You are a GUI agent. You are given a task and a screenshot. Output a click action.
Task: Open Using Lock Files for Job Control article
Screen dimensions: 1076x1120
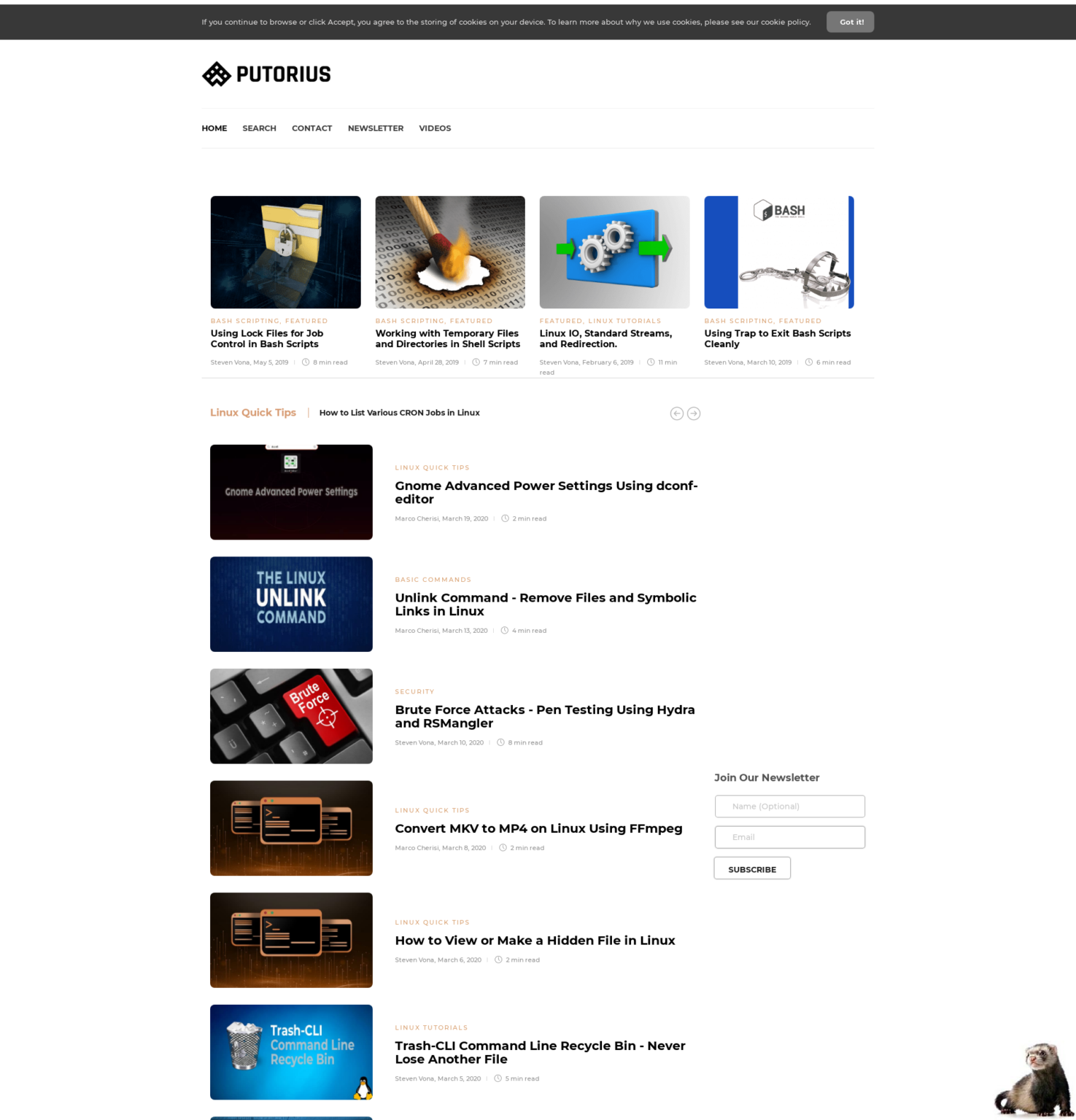tap(267, 338)
